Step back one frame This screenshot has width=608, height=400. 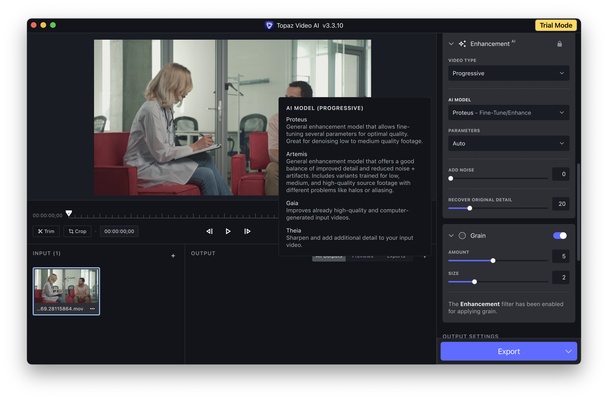pos(209,231)
